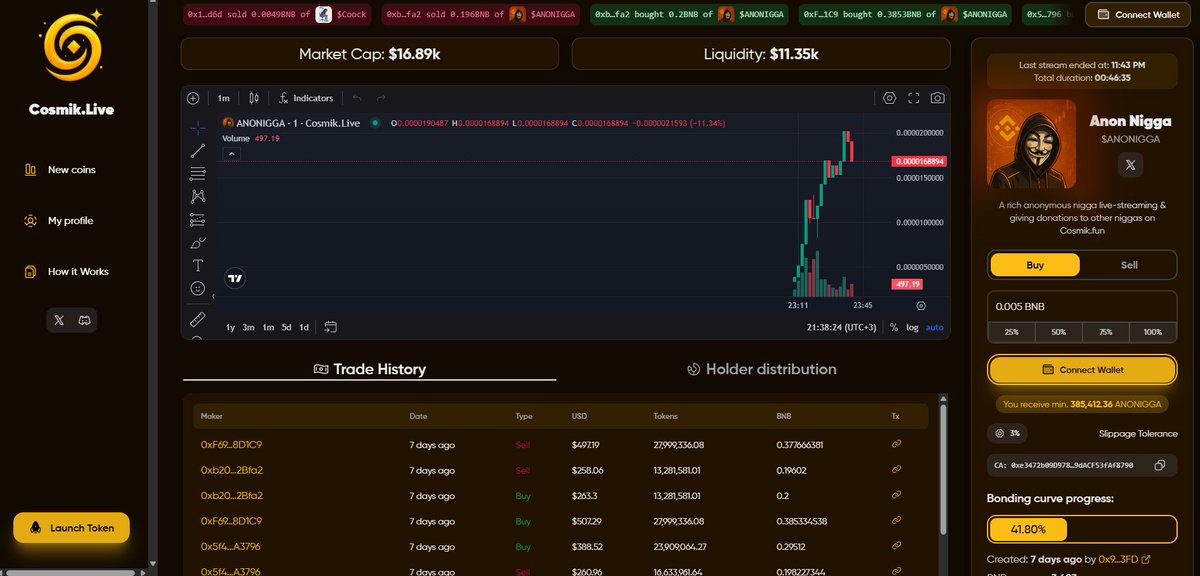Undo the last chart action
The width and height of the screenshot is (1200, 576).
(357, 98)
